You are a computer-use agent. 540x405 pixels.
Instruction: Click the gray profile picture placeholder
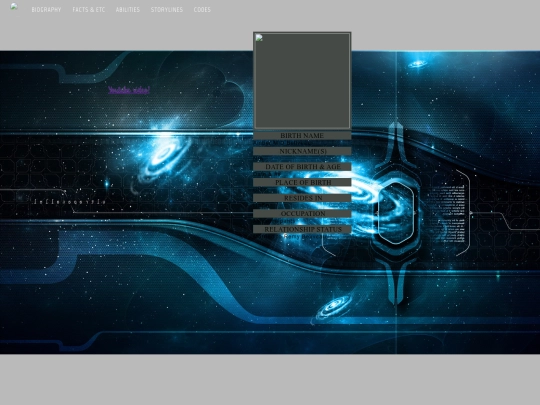click(x=302, y=81)
